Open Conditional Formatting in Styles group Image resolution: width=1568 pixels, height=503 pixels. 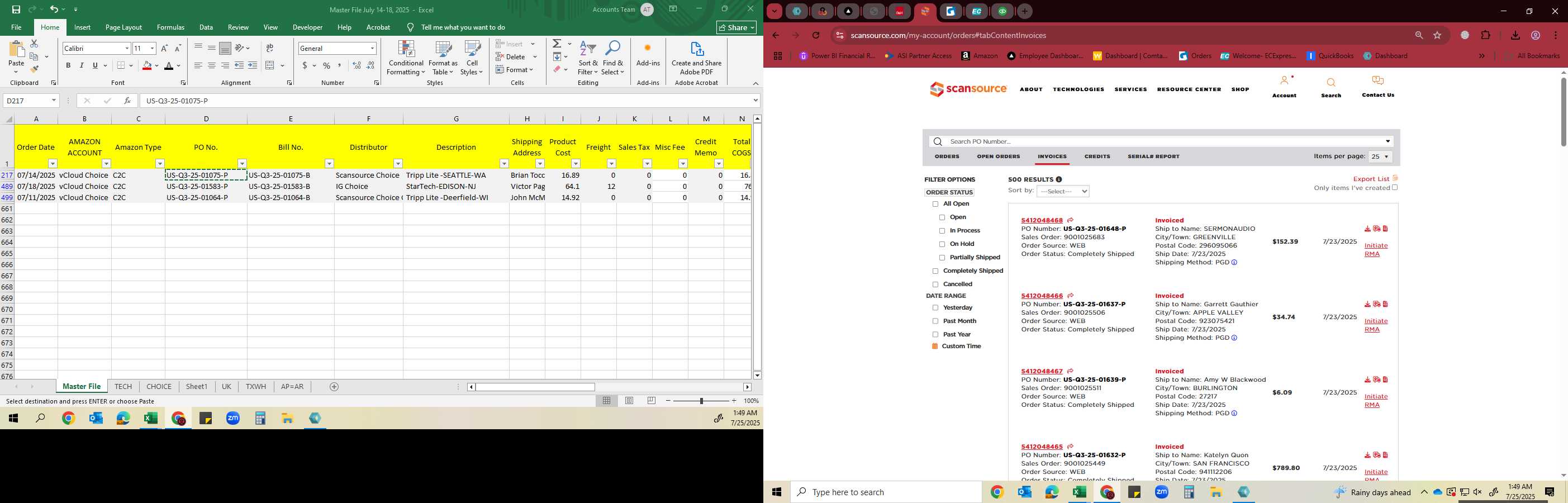(x=406, y=58)
